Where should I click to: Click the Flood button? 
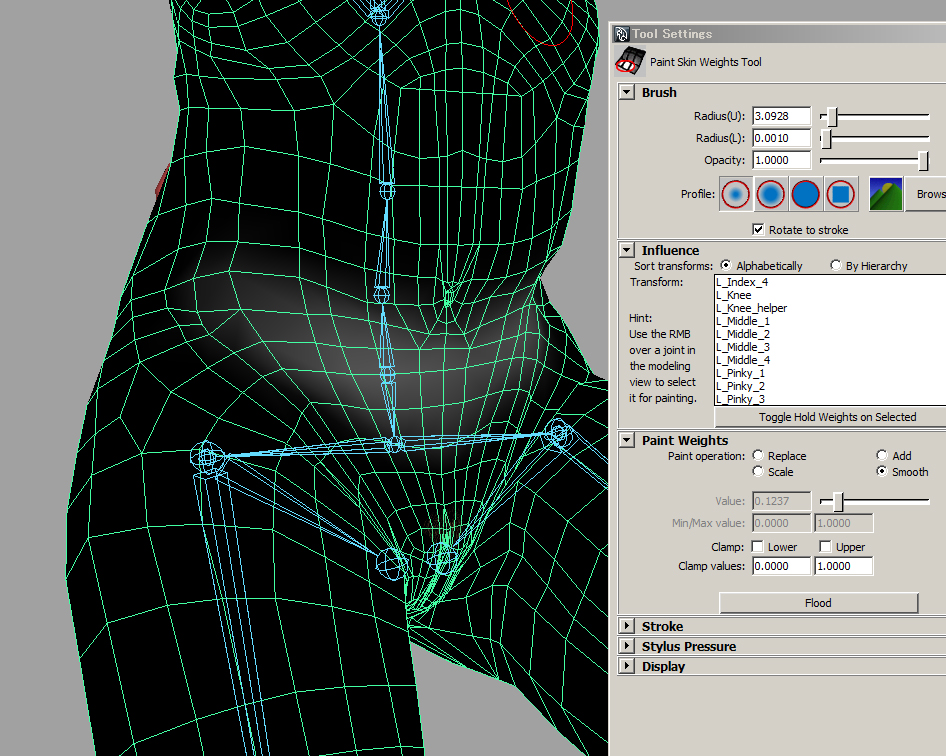click(818, 603)
